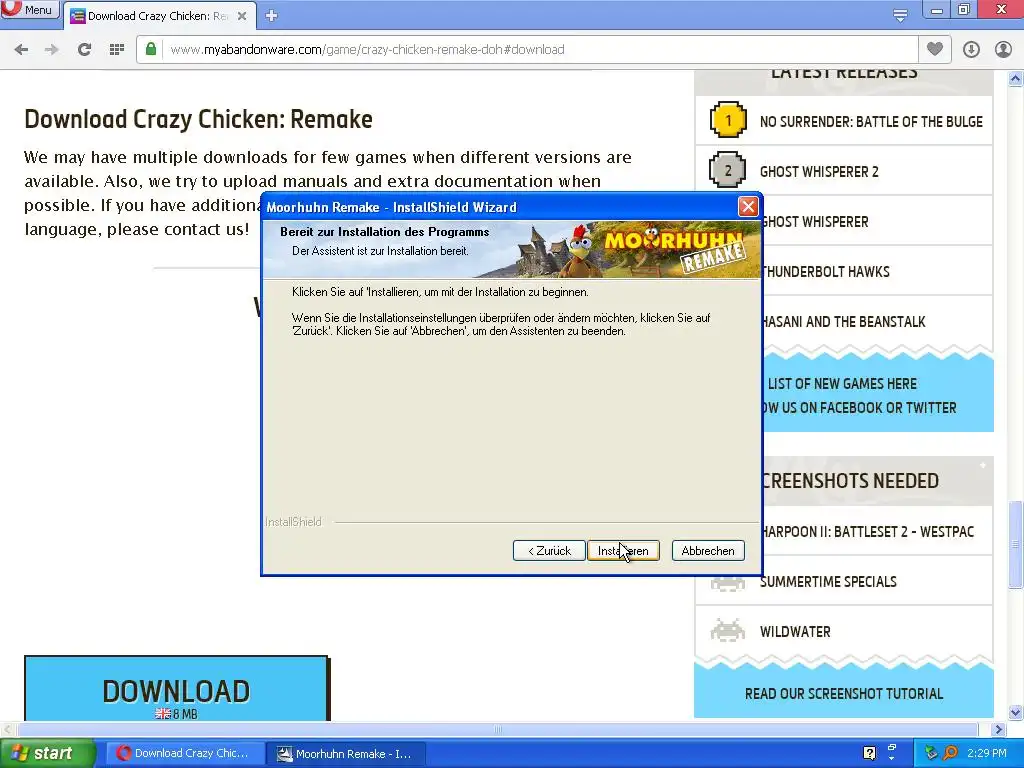Open the browser downloads icon
Image resolution: width=1024 pixels, height=768 pixels.
click(x=971, y=50)
